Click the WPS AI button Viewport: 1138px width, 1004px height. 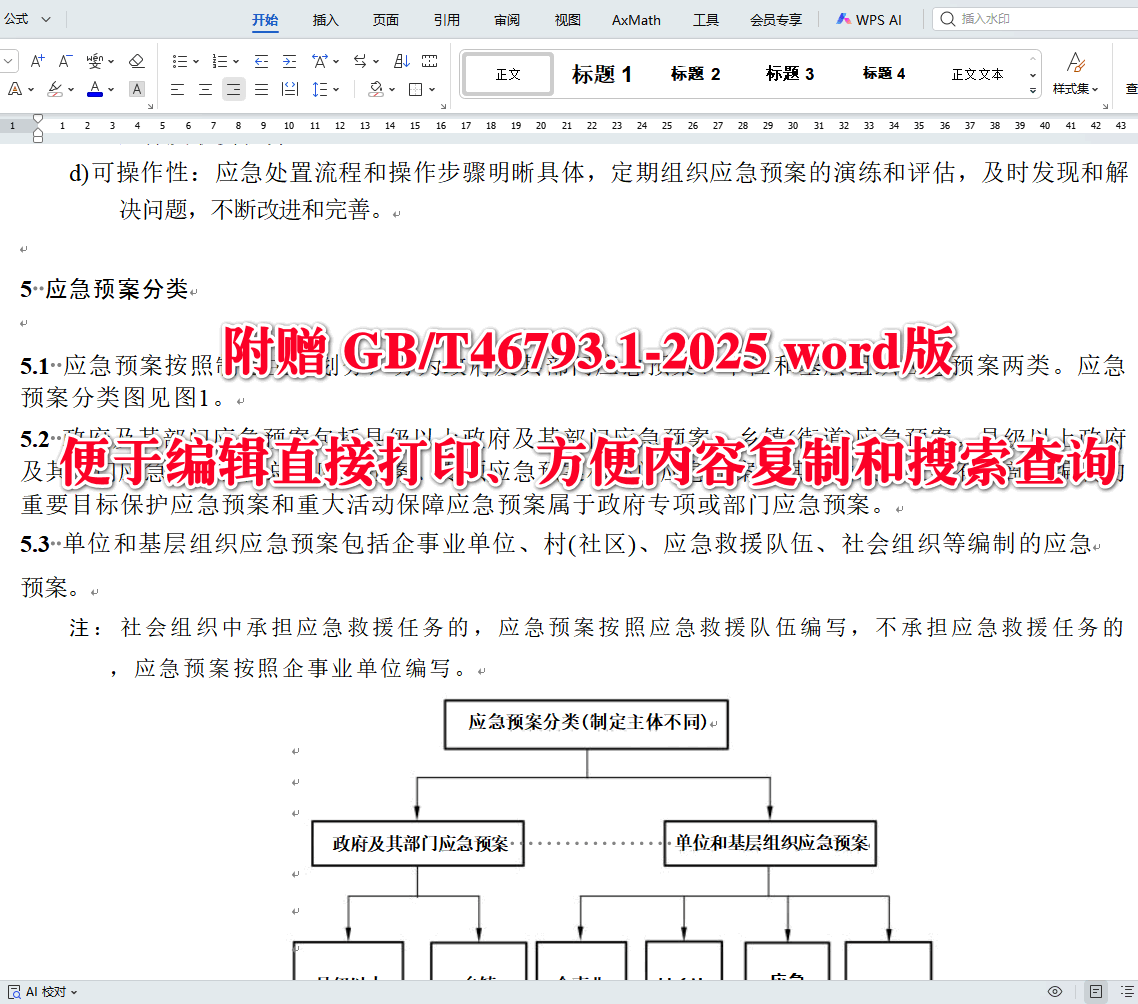[868, 18]
